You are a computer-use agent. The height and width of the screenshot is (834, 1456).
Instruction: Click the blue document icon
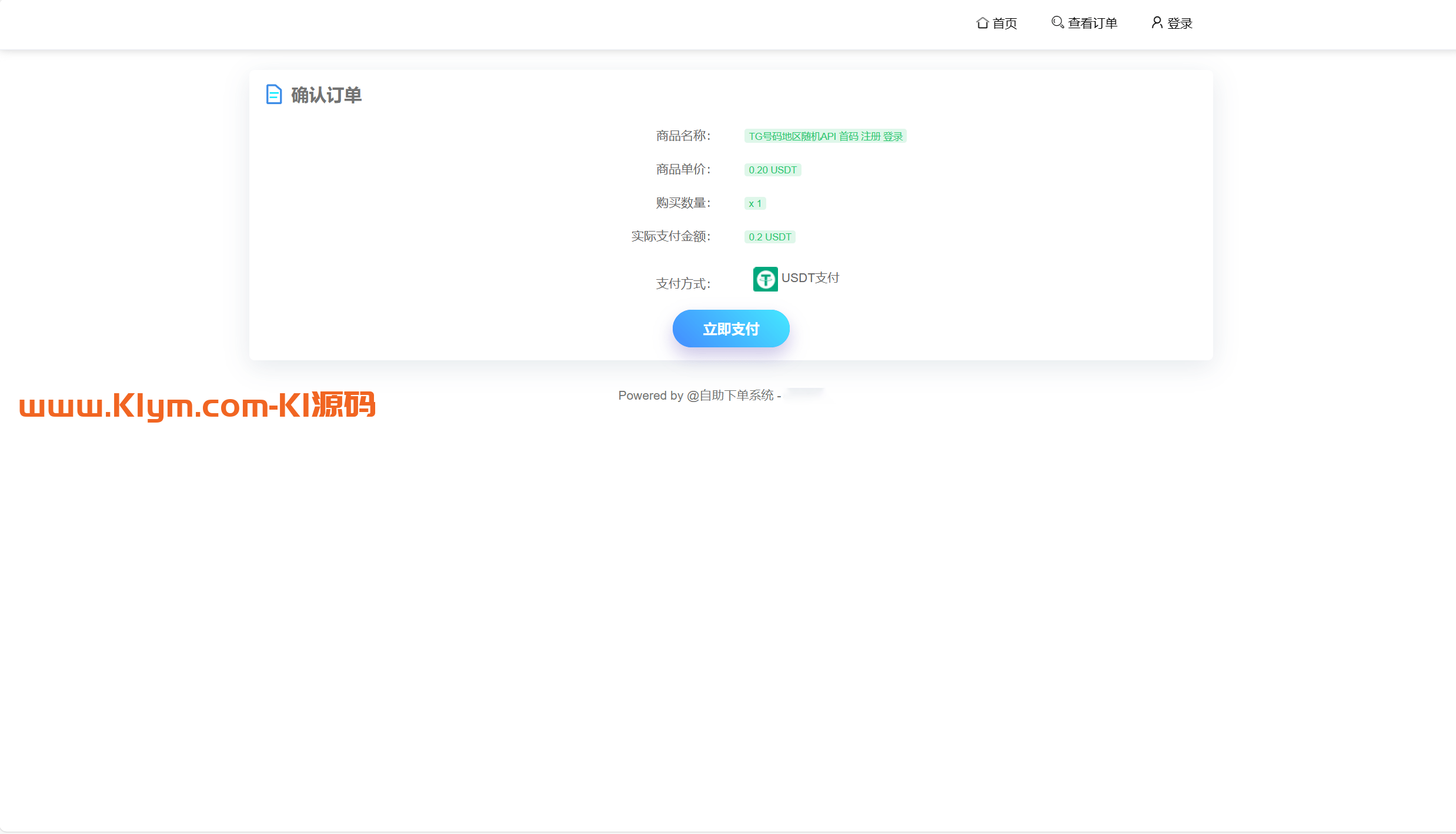click(274, 94)
